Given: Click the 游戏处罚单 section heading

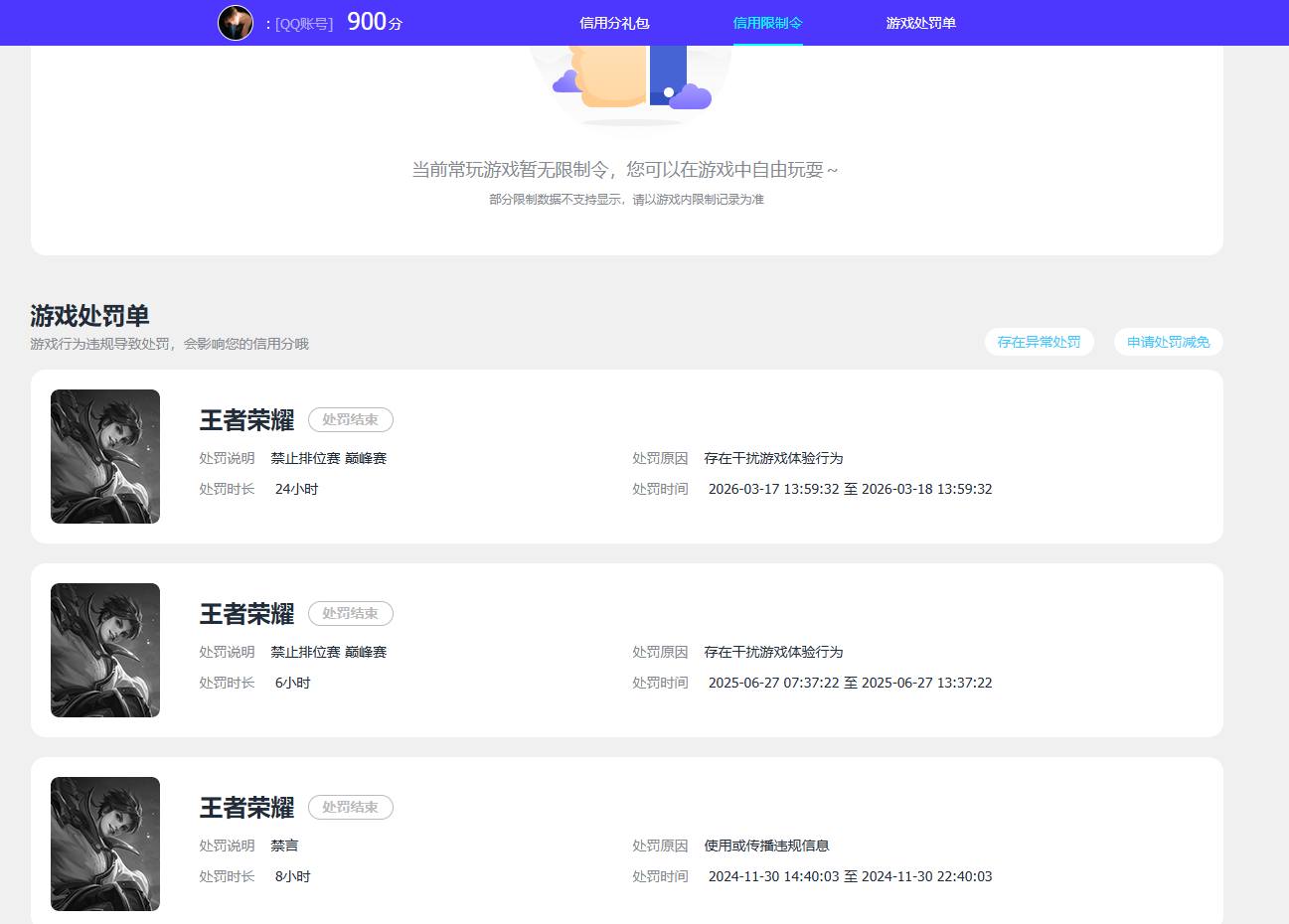Looking at the screenshot, I should pos(89,316).
